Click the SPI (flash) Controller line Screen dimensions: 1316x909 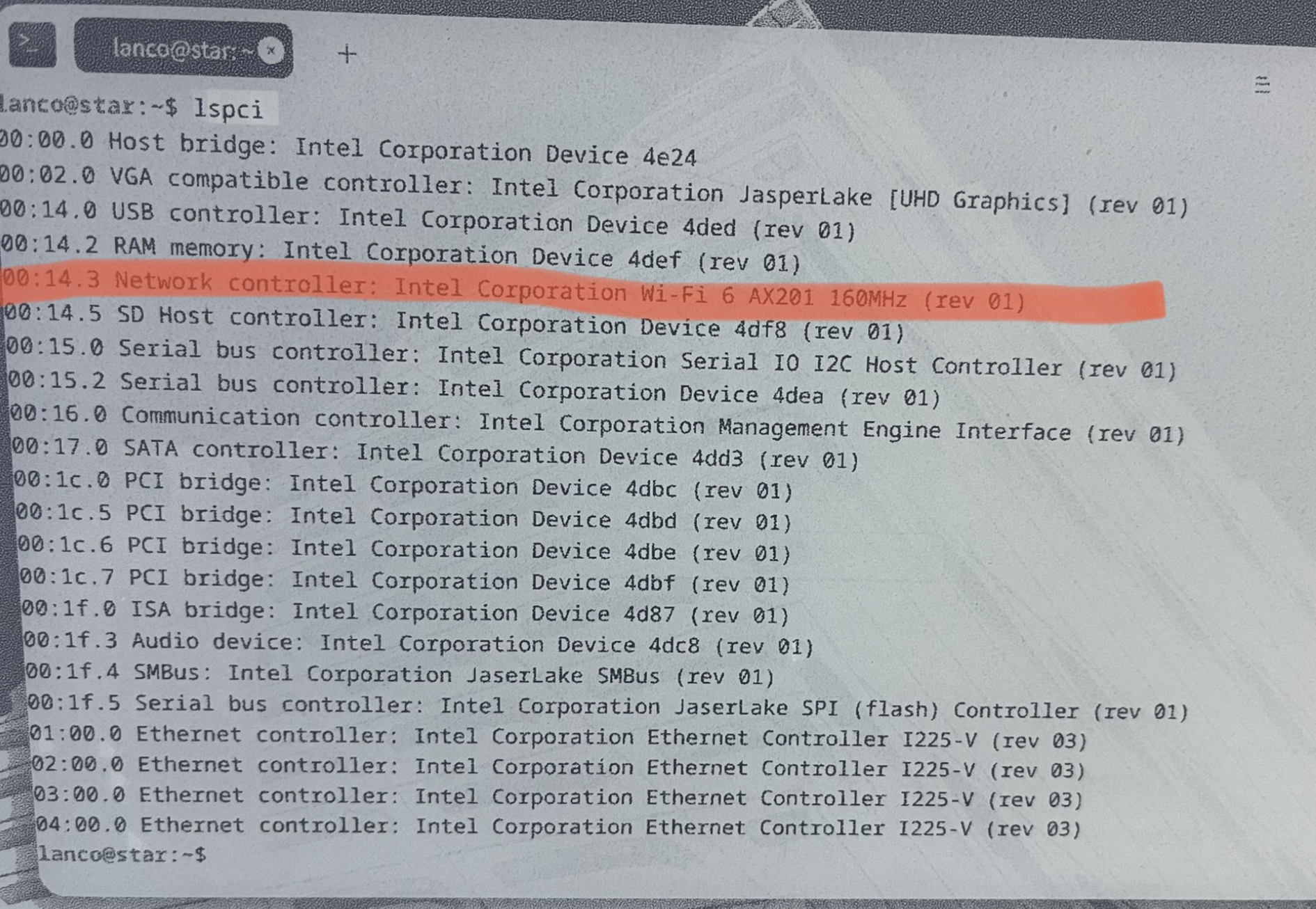tap(608, 706)
